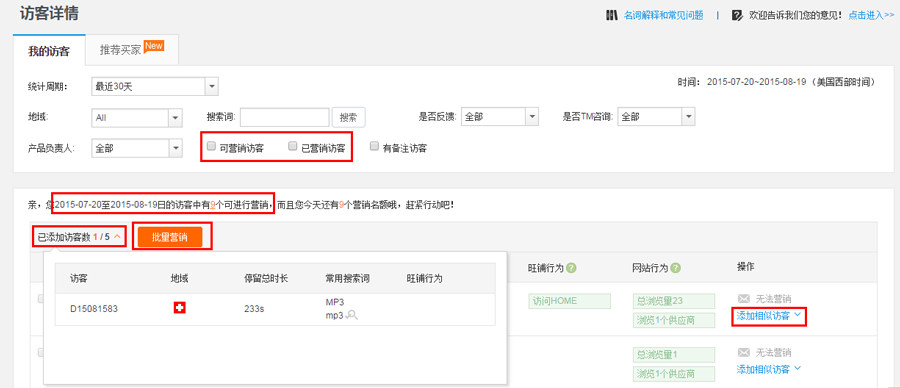
Task: Click the 访客详情 page title
Action: tap(49, 14)
